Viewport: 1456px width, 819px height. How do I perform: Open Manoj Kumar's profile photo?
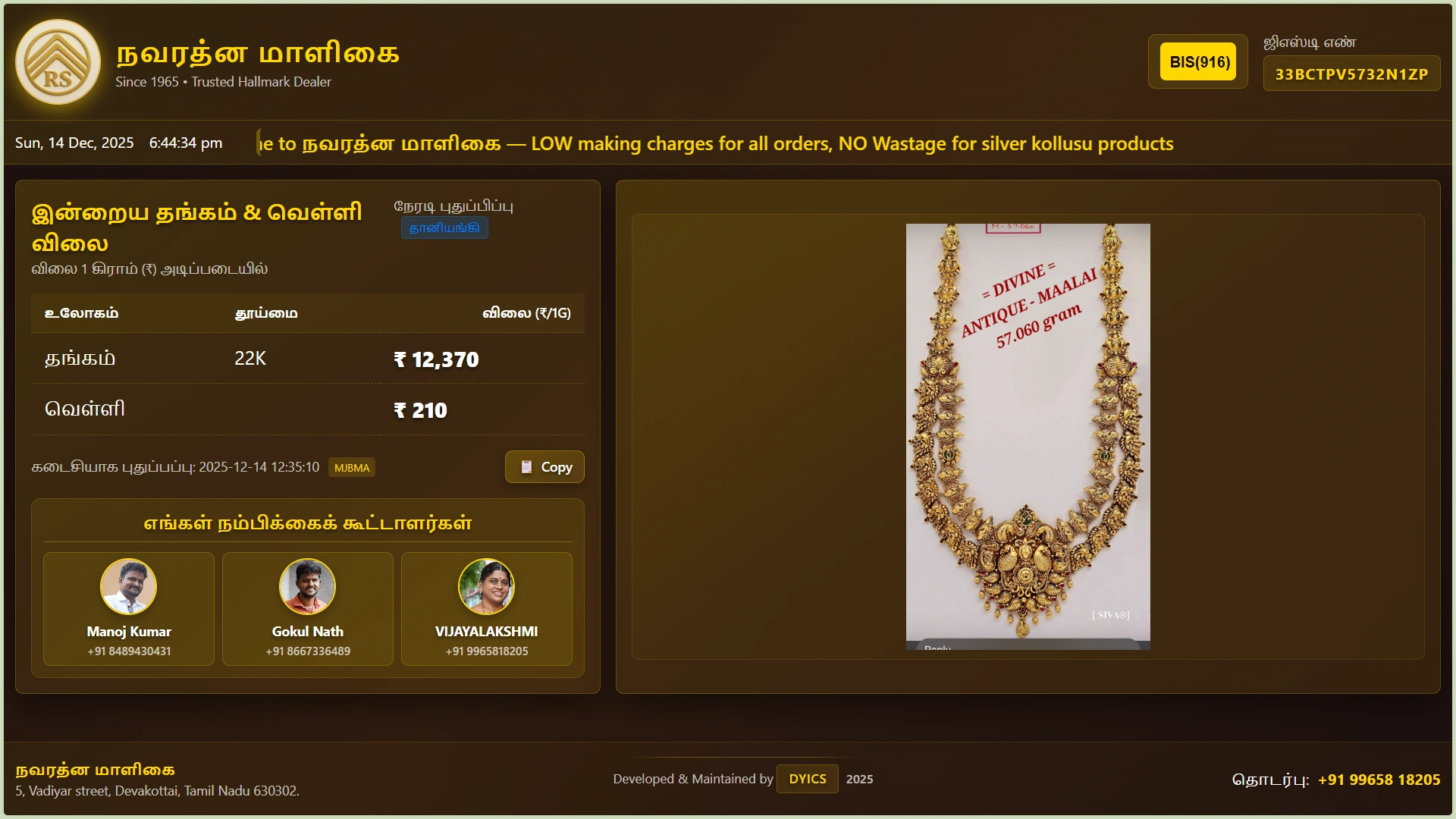[x=129, y=586]
